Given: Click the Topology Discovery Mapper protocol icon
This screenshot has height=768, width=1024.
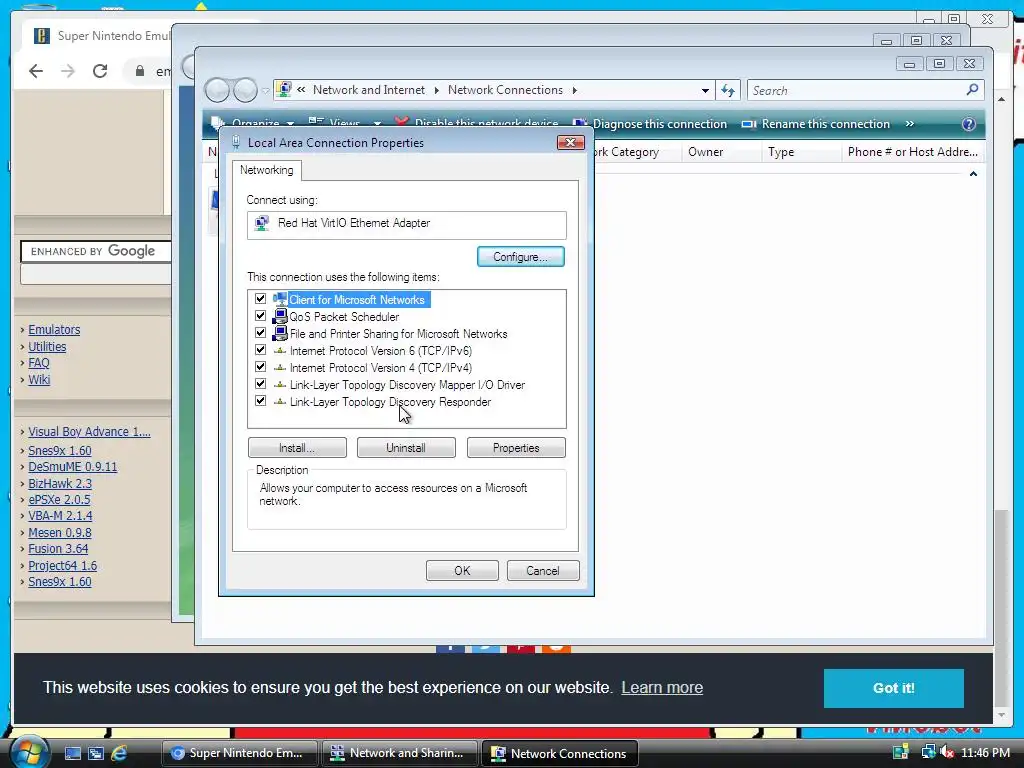Looking at the screenshot, I should 280,385.
